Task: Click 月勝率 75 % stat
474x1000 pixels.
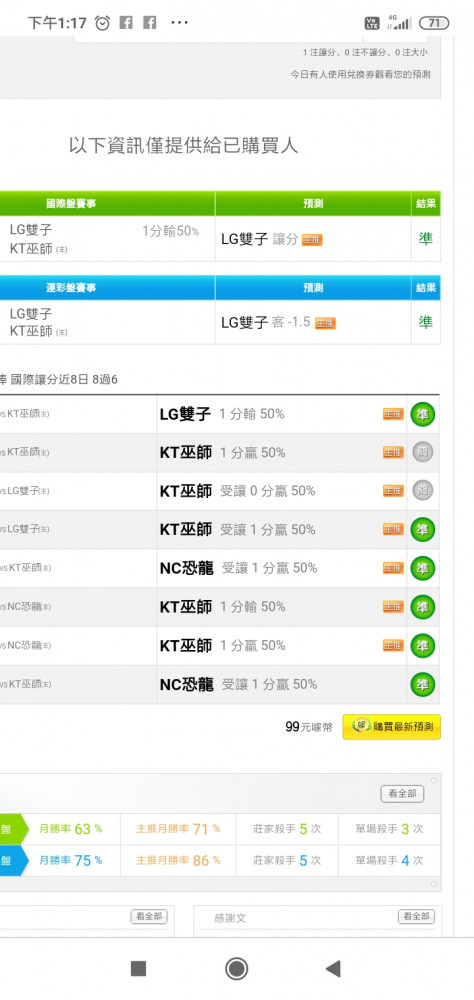Action: coord(70,860)
